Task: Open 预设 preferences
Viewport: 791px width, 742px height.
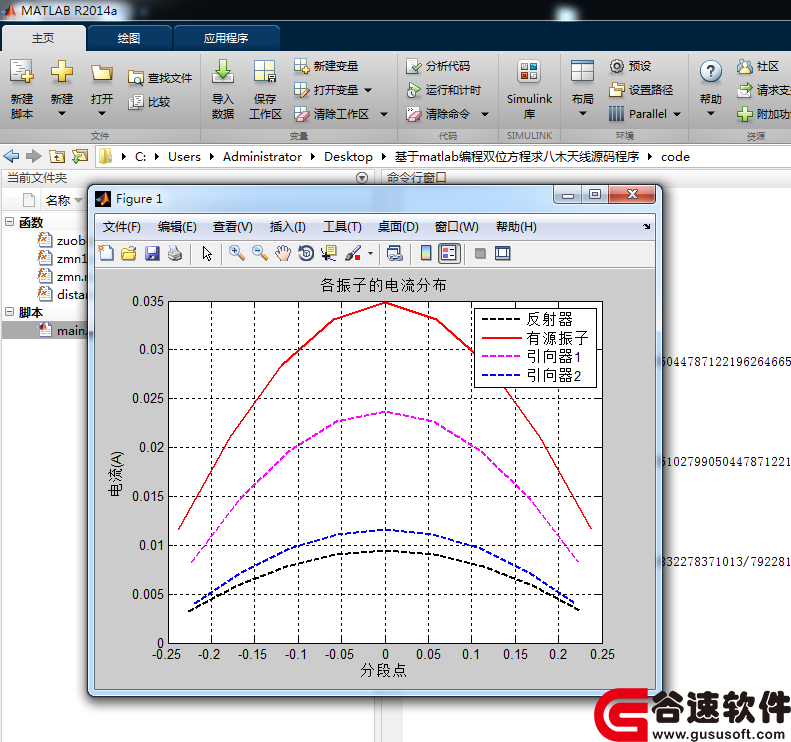Action: [x=630, y=66]
